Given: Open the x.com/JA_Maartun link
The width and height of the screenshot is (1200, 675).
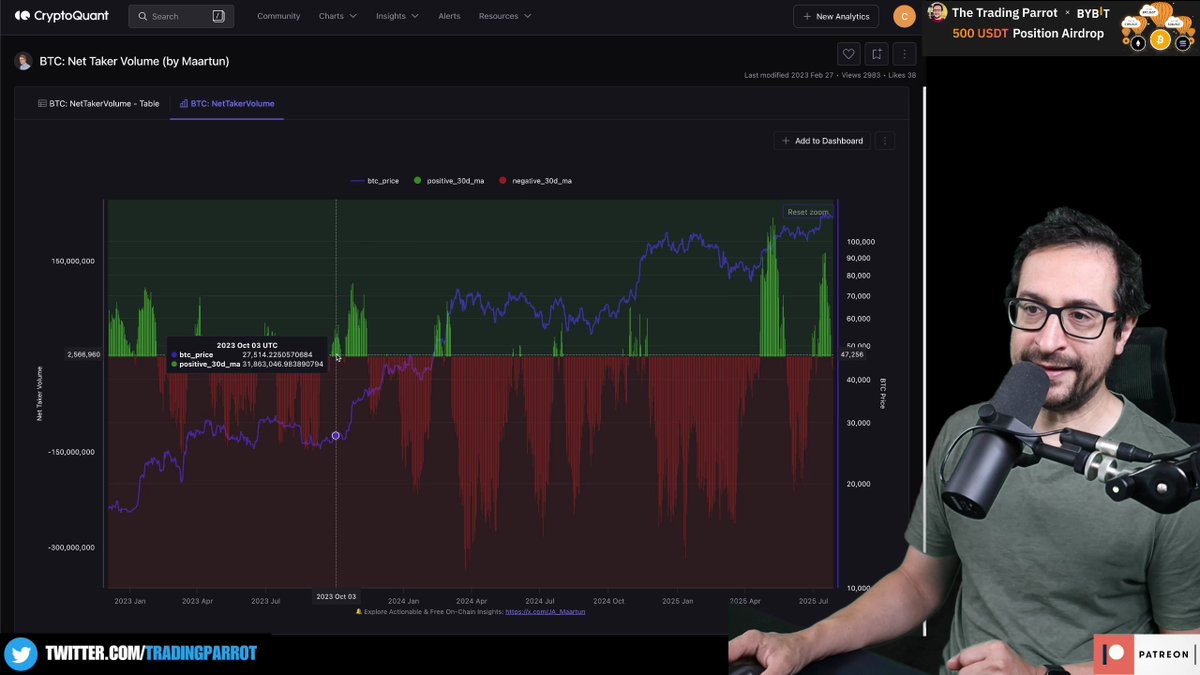Looking at the screenshot, I should click(x=545, y=611).
